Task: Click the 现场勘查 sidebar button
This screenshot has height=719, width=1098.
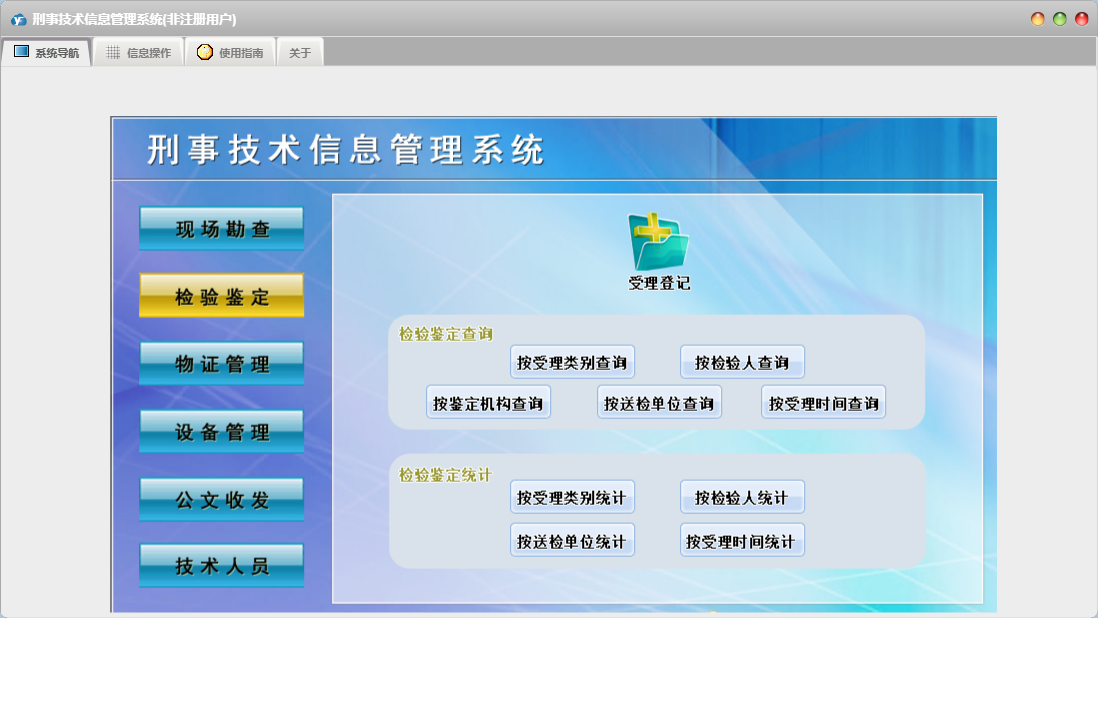Action: (x=222, y=229)
